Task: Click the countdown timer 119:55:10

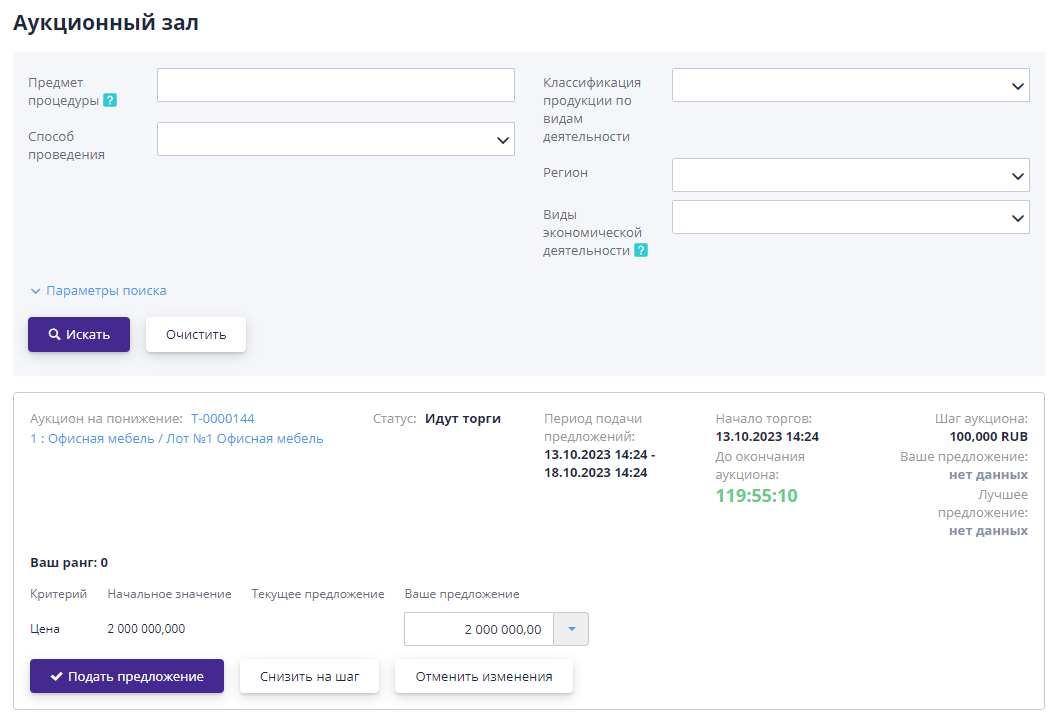Action: click(x=757, y=496)
